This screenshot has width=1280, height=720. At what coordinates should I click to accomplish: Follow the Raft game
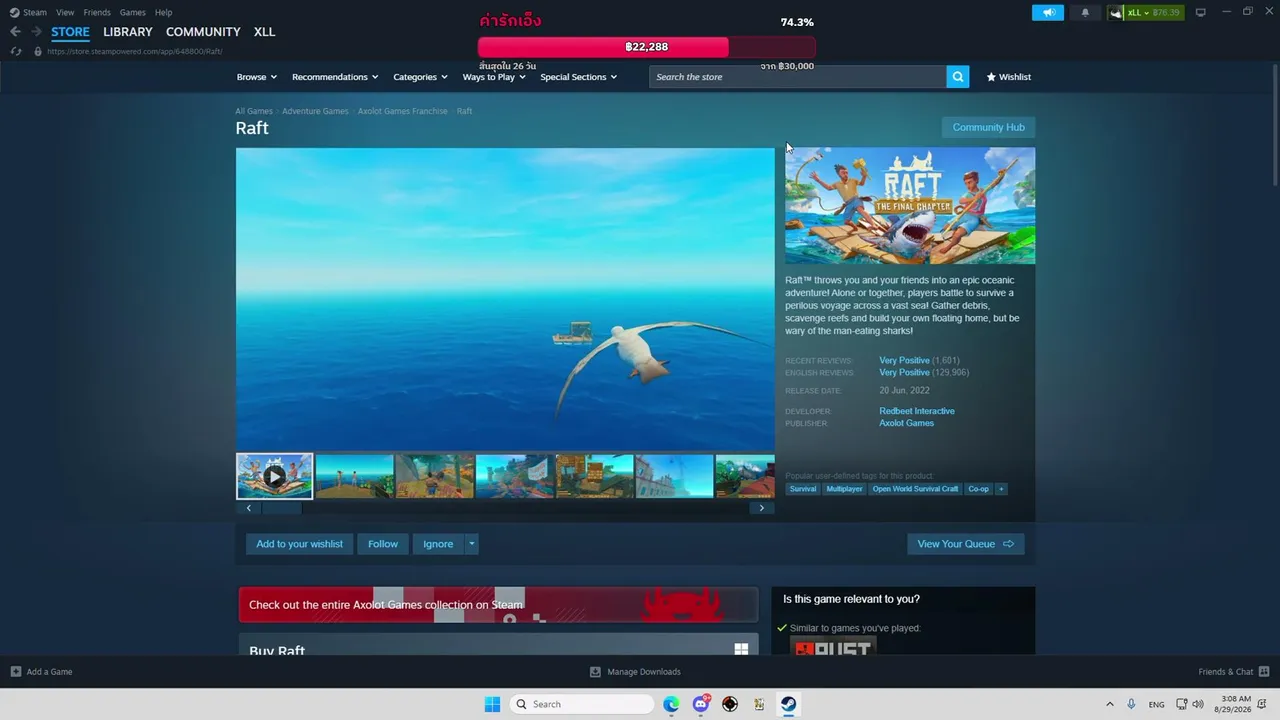(383, 544)
